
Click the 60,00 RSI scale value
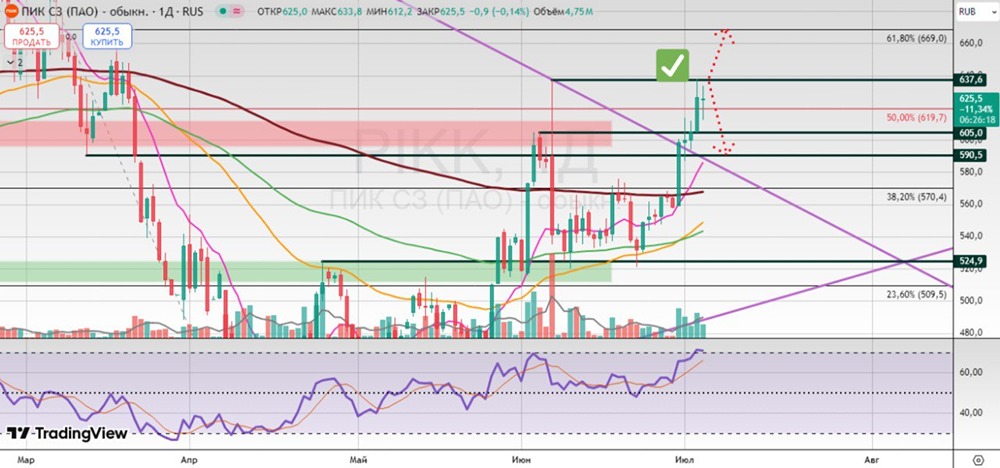tap(971, 372)
